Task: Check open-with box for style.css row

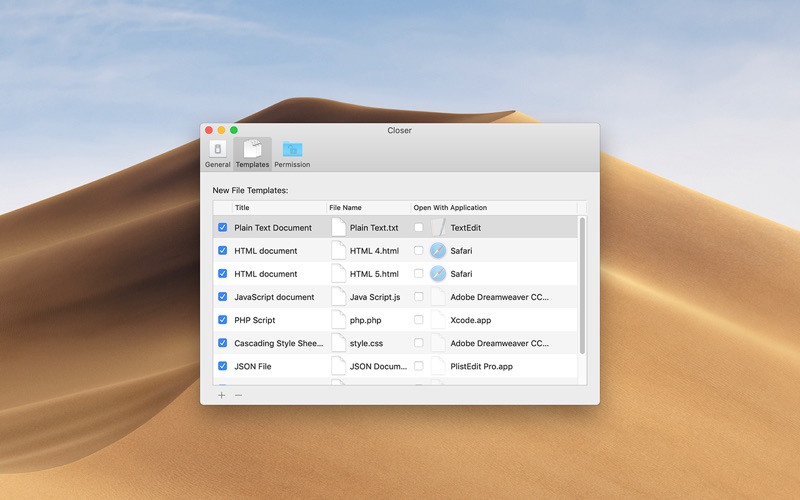Action: (x=418, y=343)
